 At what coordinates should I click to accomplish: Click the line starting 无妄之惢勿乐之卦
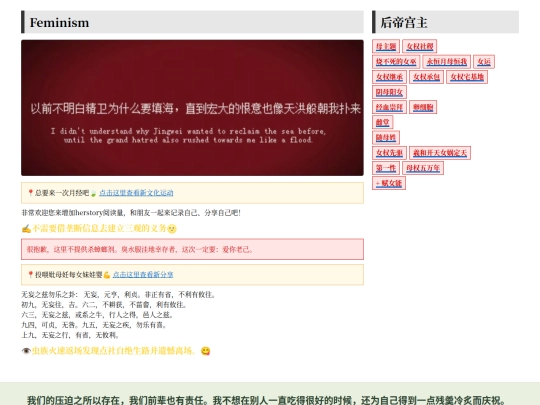pyautogui.click(x=119, y=295)
